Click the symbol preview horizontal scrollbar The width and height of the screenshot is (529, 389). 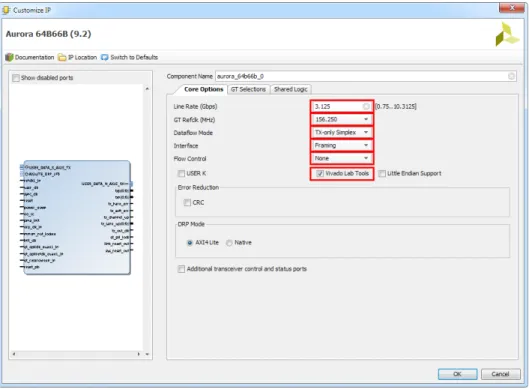76,354
